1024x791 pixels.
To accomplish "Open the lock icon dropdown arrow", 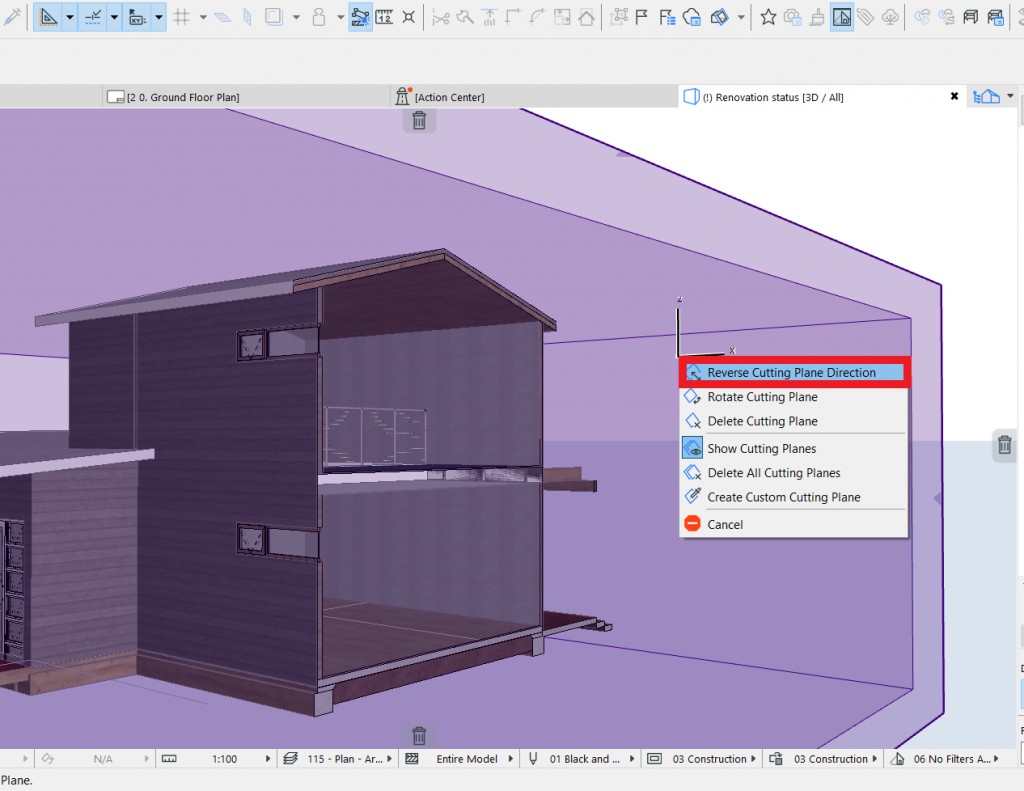I will click(x=340, y=18).
